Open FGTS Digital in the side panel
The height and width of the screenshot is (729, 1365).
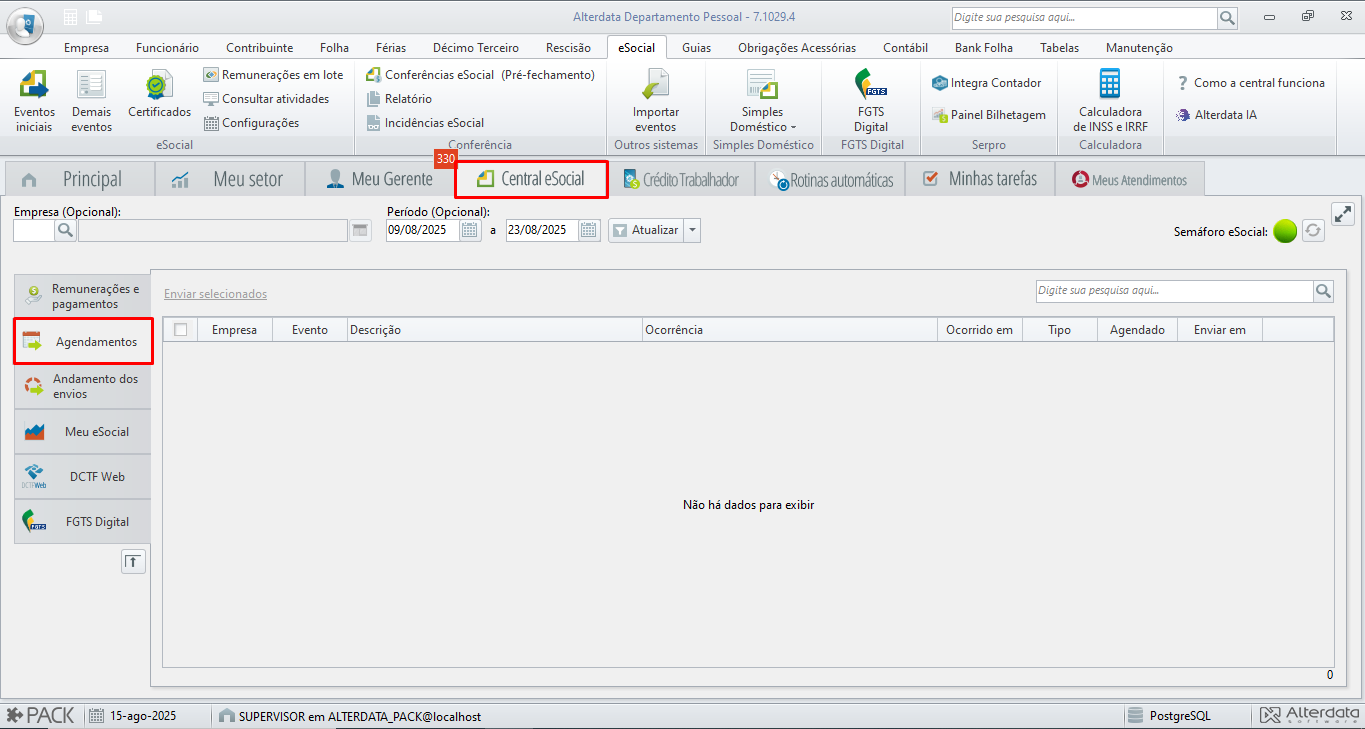[82, 522]
